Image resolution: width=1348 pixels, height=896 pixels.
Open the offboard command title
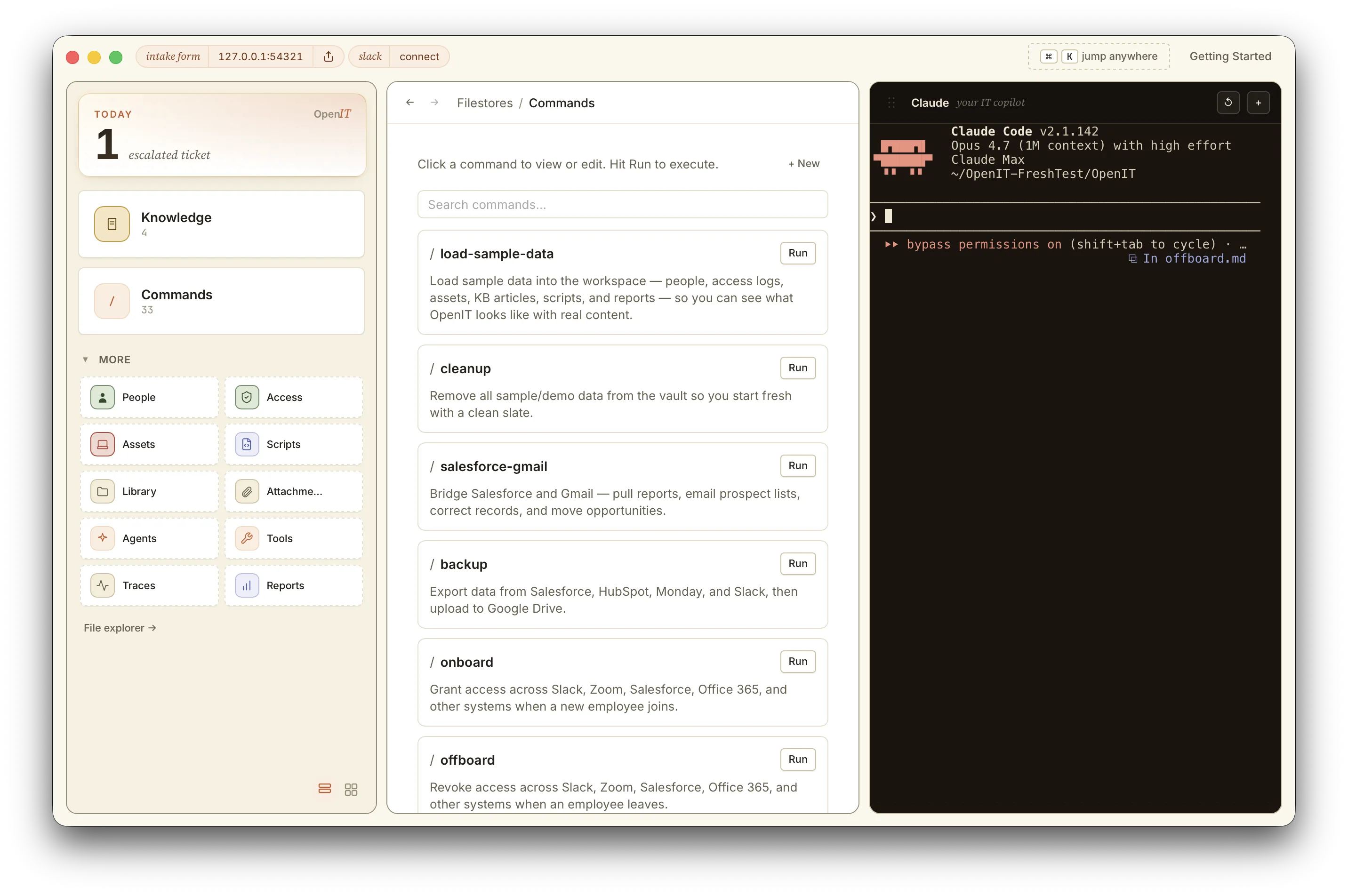pyautogui.click(x=467, y=760)
